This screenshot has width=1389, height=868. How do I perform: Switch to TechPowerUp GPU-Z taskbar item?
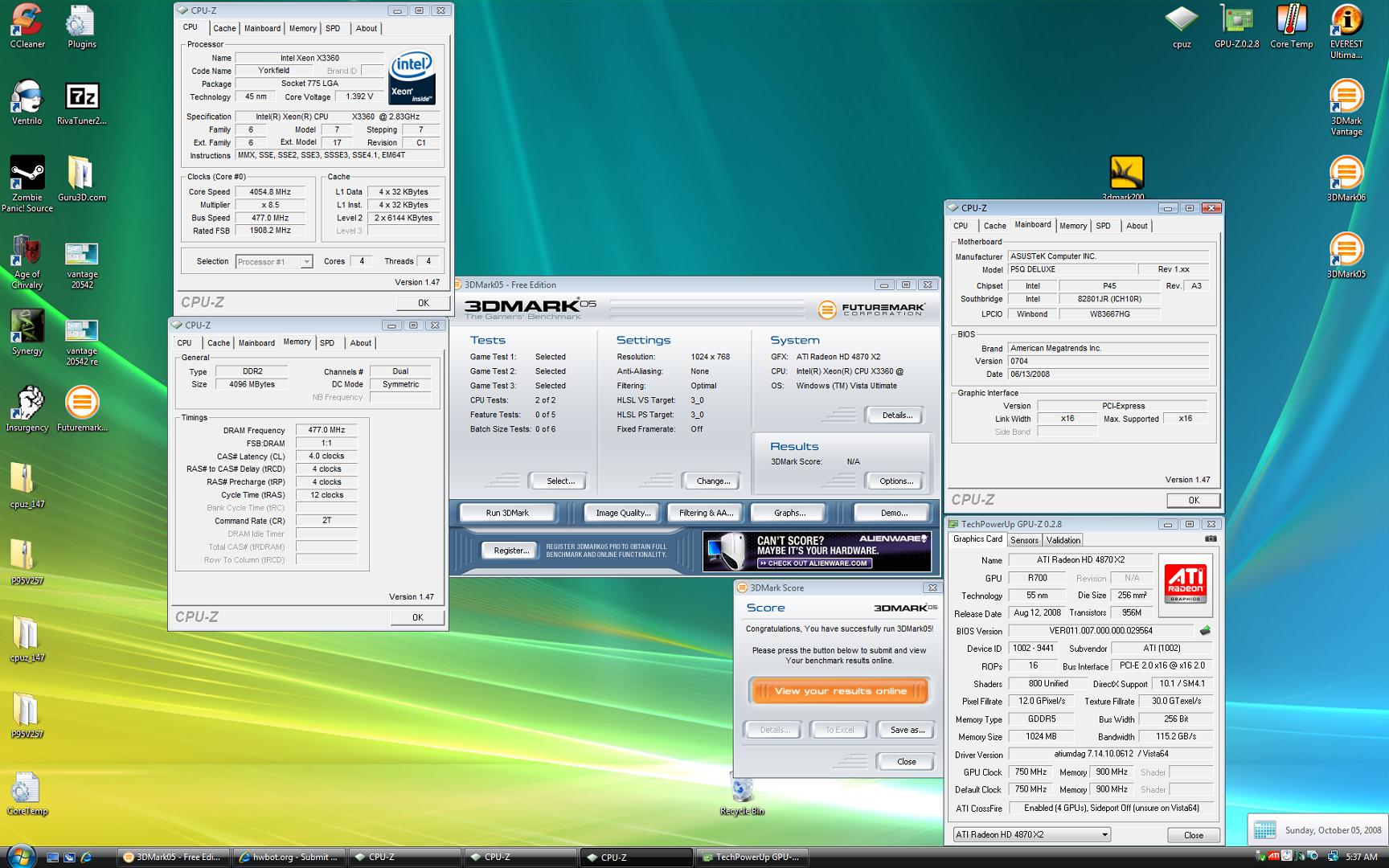(x=751, y=858)
